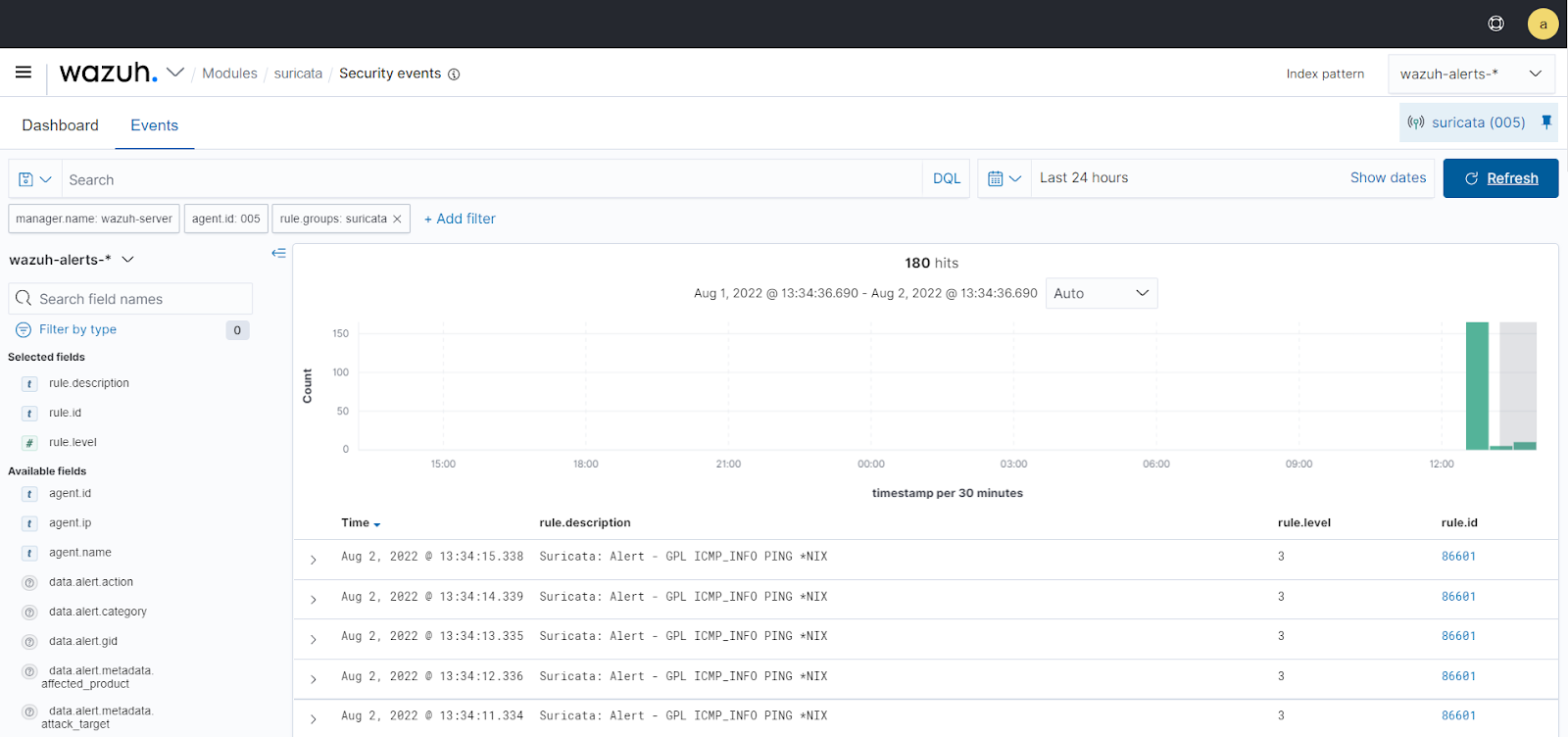The image size is (1568, 737).
Task: Collapse the fields sidebar arrow icon
Action: 278,253
